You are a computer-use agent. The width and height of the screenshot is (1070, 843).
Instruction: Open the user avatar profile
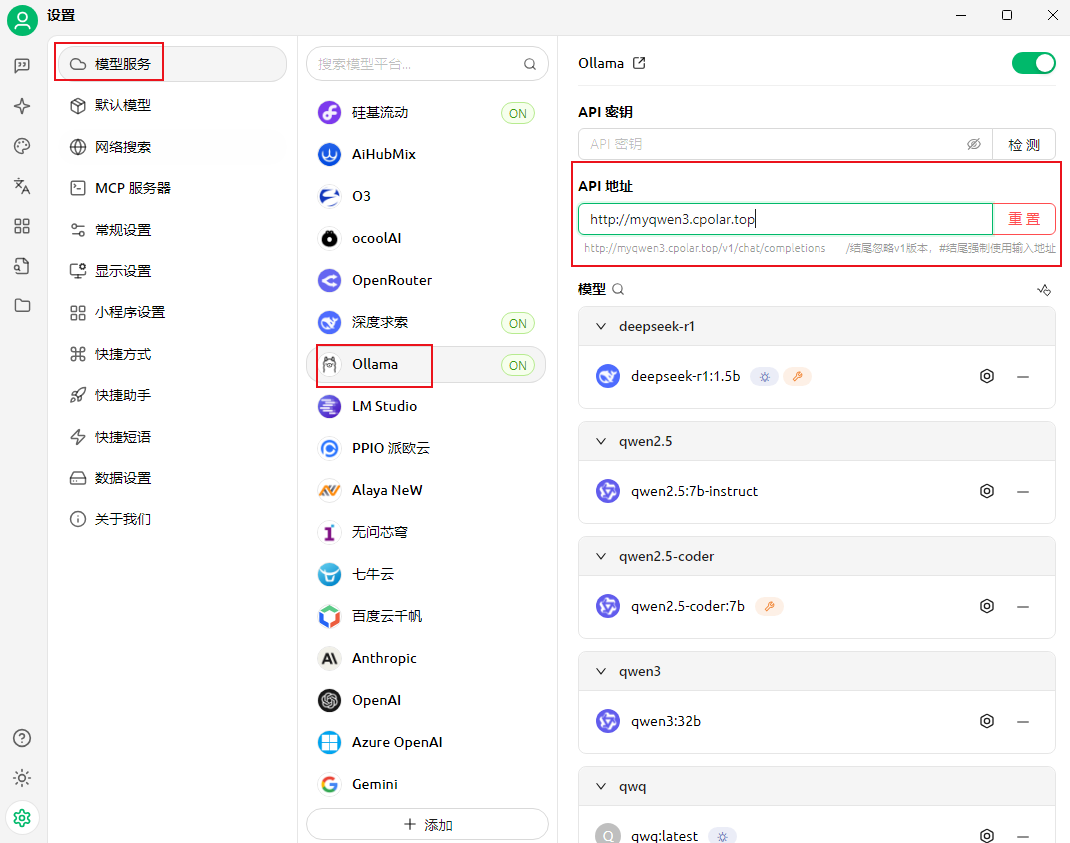[22, 20]
